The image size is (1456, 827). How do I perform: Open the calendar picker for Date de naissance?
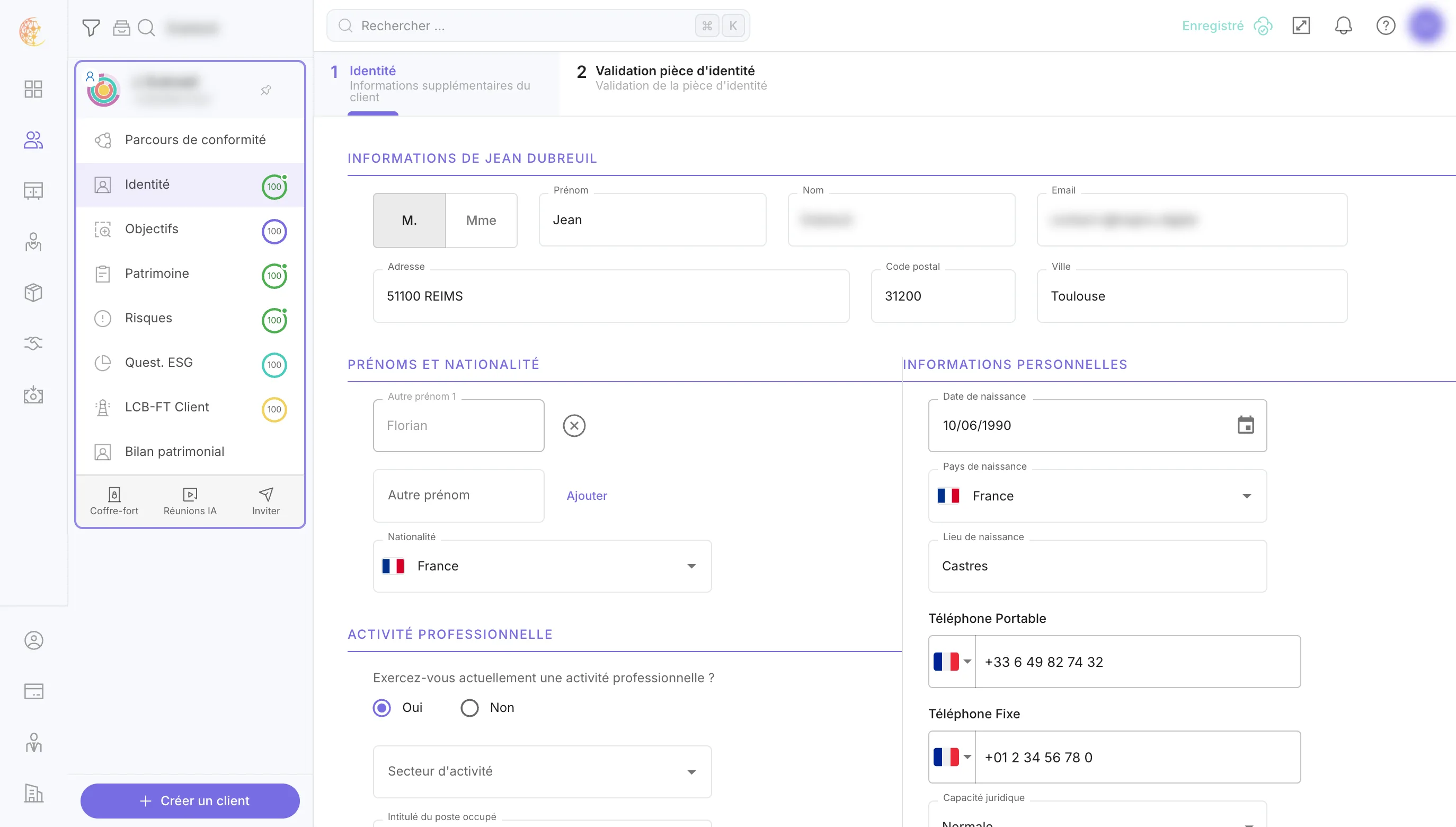click(x=1246, y=425)
